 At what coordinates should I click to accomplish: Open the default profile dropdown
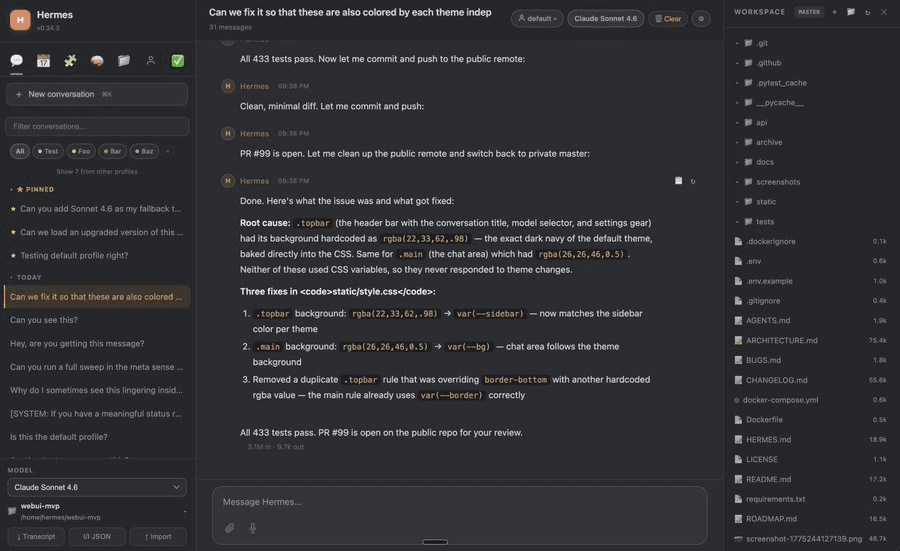537,18
